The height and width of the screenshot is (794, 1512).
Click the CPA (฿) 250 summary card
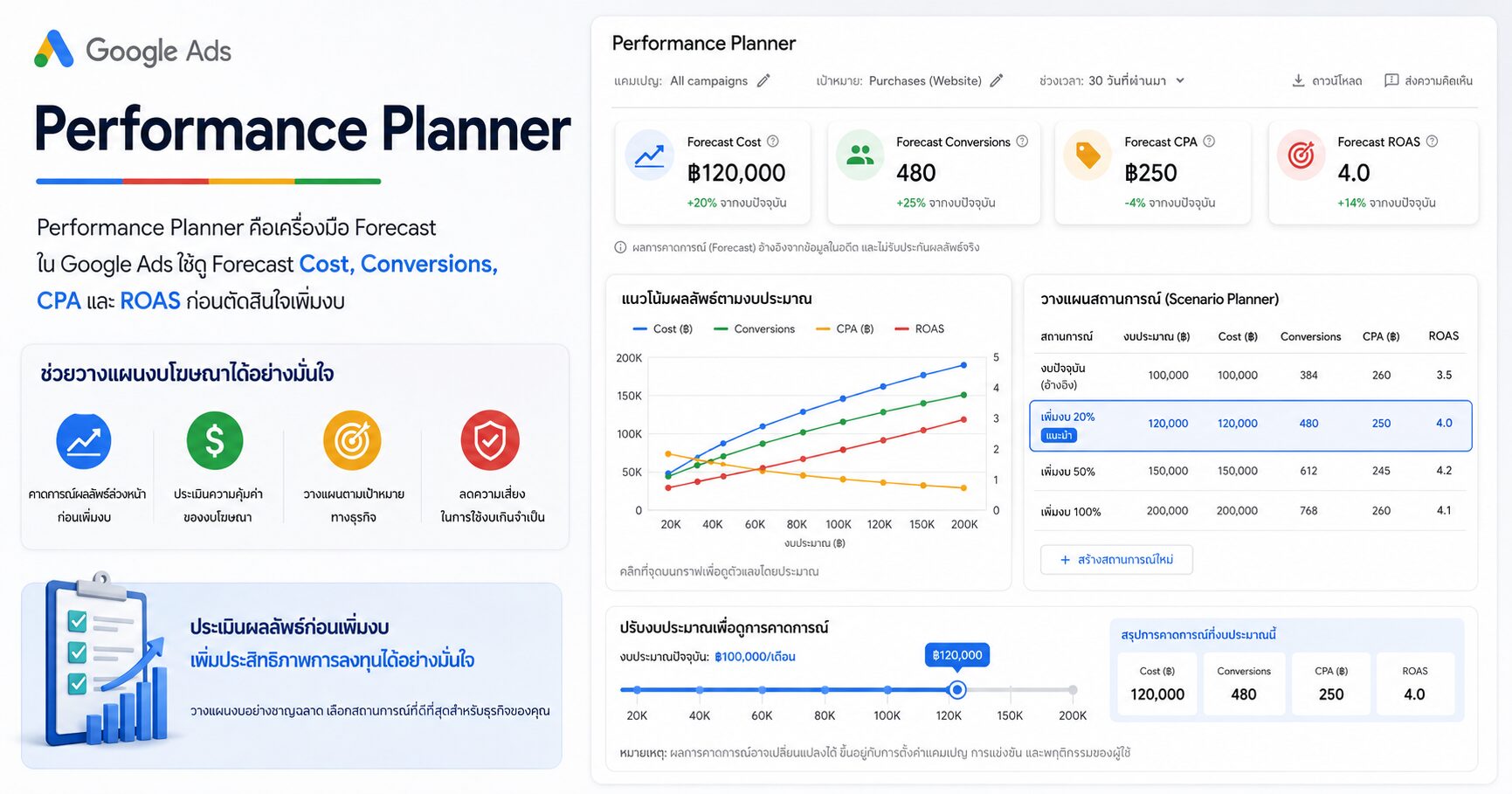click(x=1331, y=684)
